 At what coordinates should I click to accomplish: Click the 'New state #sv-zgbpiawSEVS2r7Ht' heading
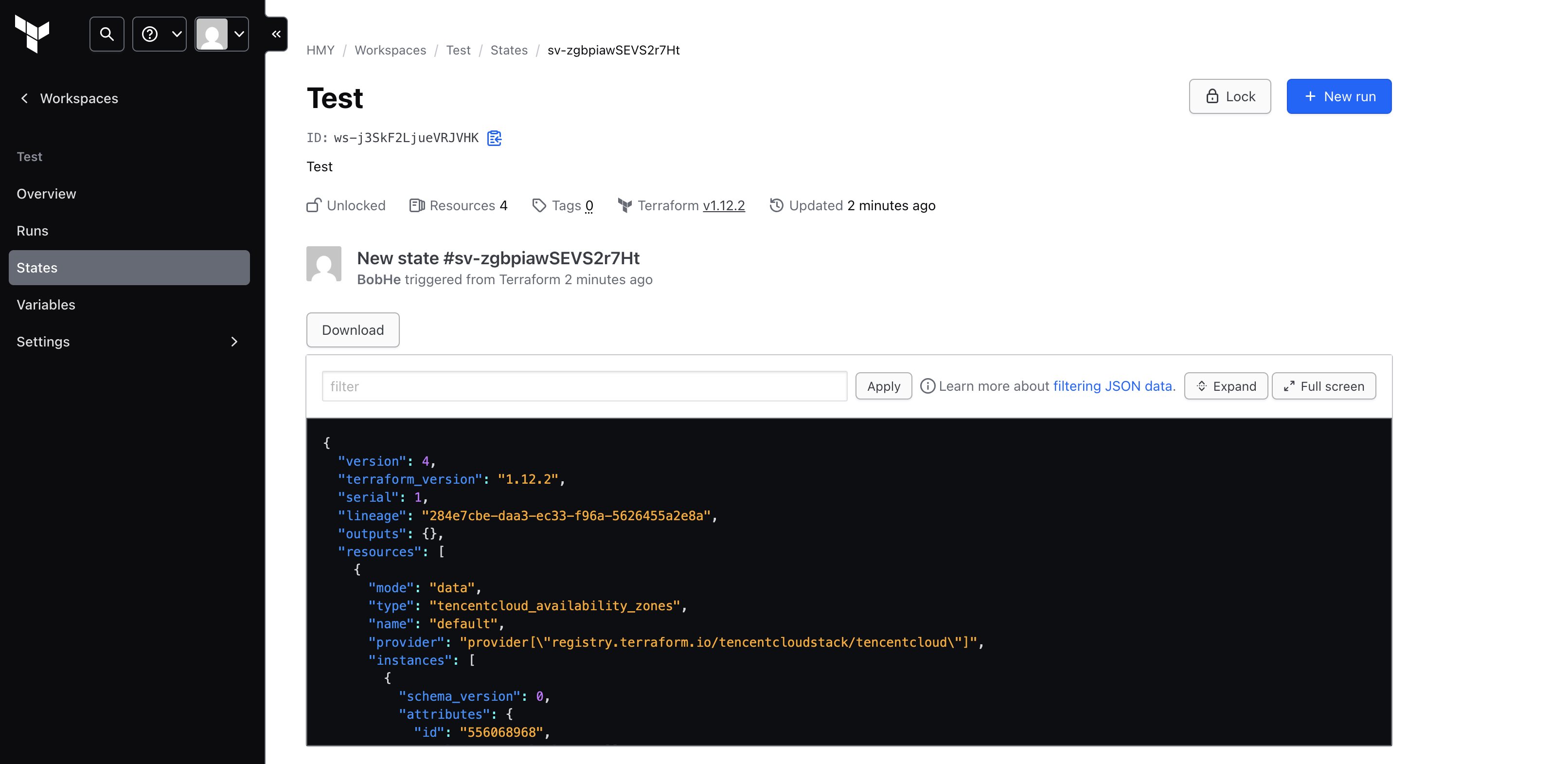tap(498, 258)
